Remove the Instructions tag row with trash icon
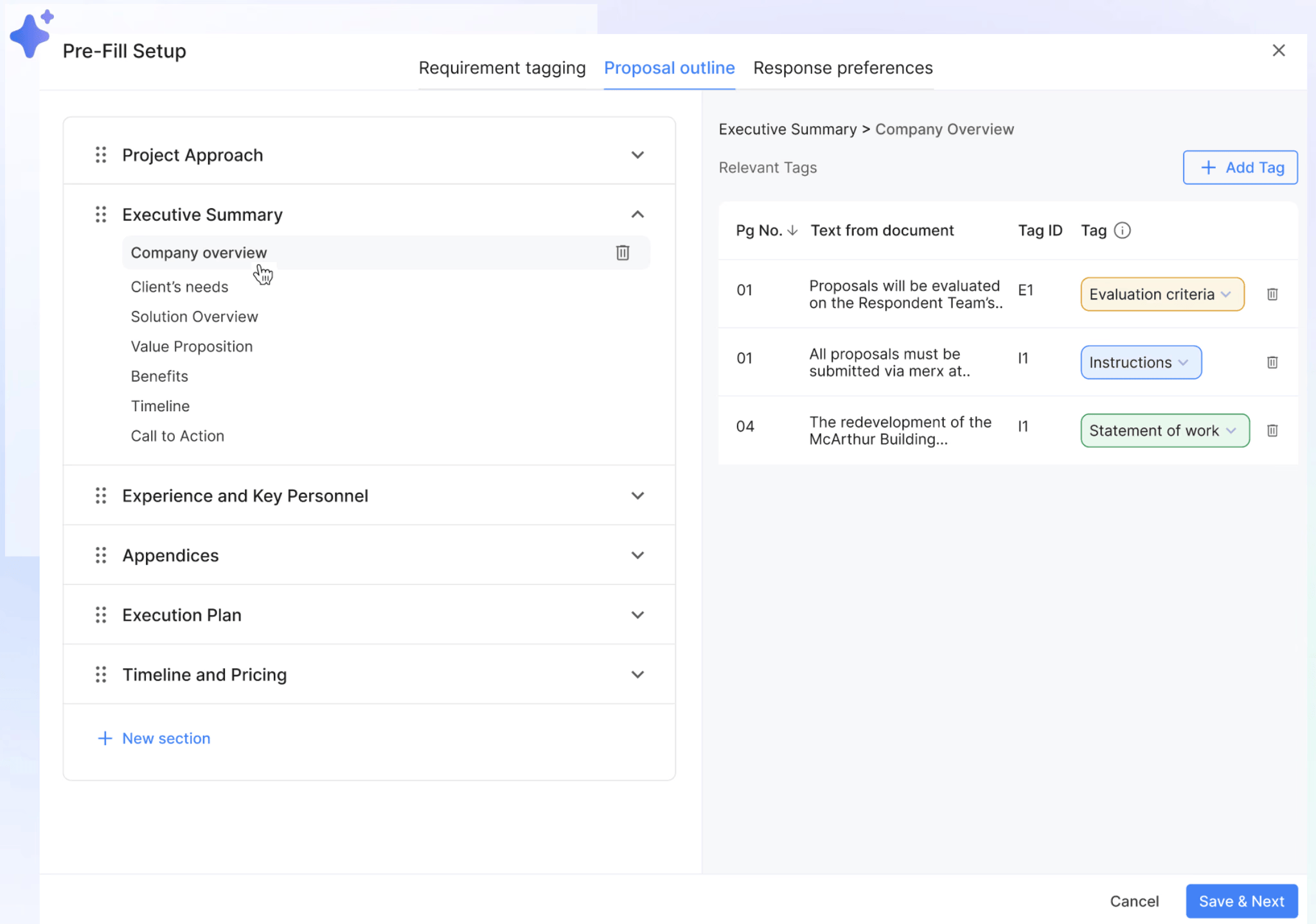The width and height of the screenshot is (1316, 924). pyautogui.click(x=1273, y=362)
